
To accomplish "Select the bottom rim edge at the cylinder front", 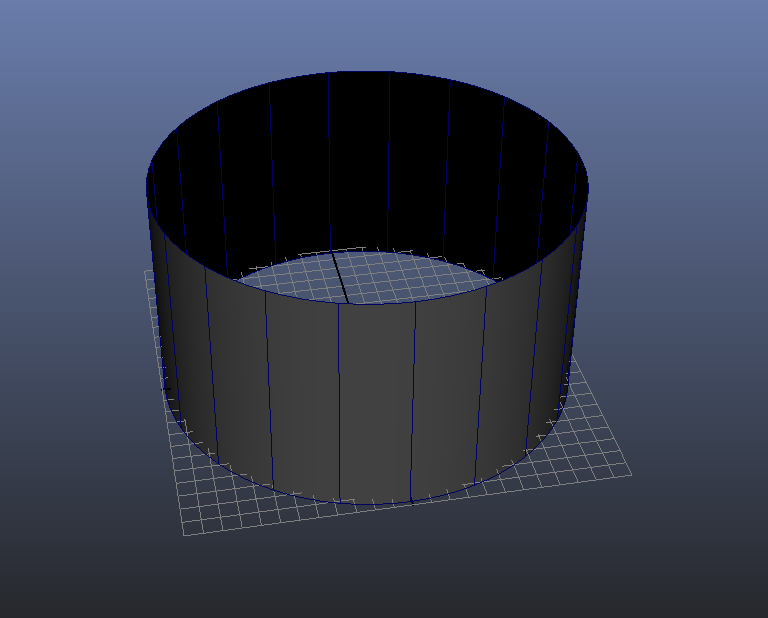I will tap(376, 502).
